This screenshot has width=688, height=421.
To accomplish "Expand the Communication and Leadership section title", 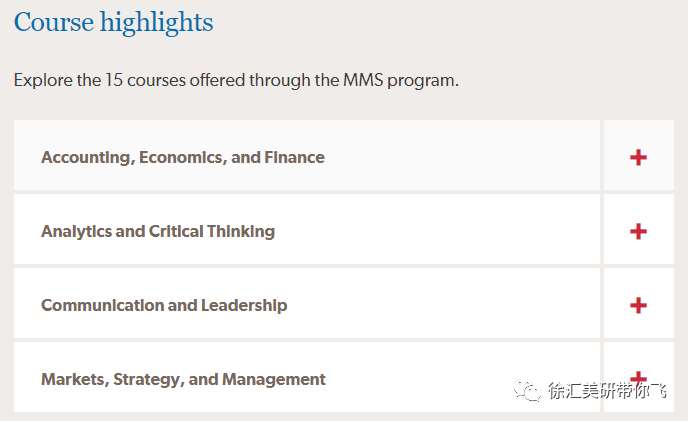I will click(164, 305).
